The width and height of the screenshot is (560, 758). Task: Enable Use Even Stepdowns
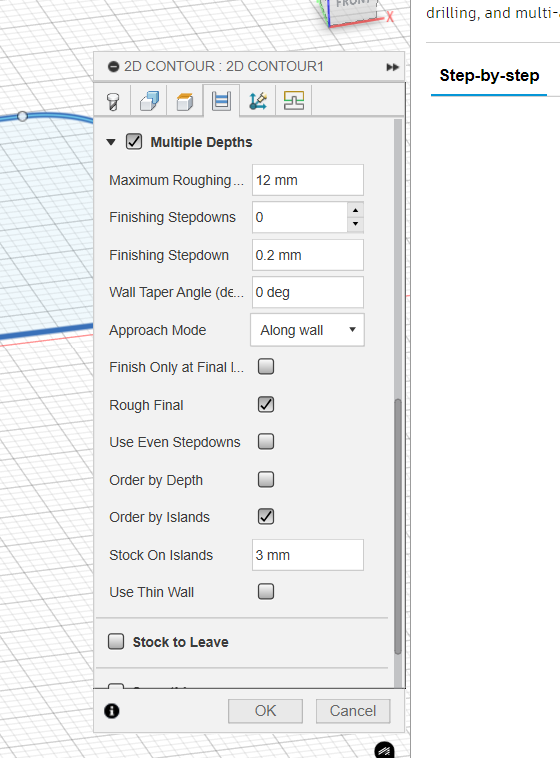pyautogui.click(x=266, y=441)
